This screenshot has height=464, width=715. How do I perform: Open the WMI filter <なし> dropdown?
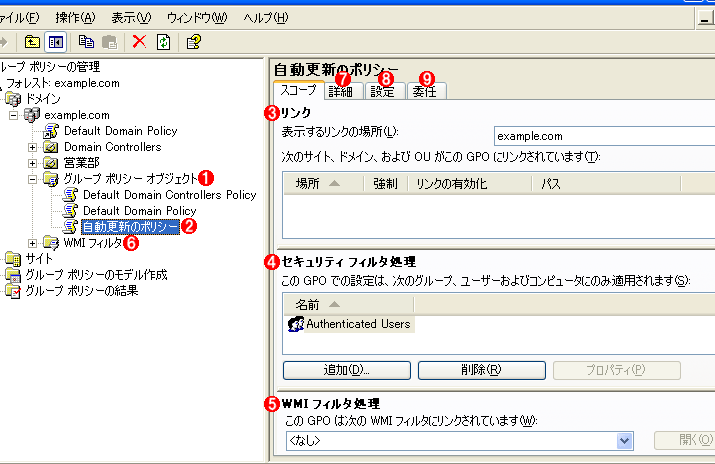click(x=625, y=440)
